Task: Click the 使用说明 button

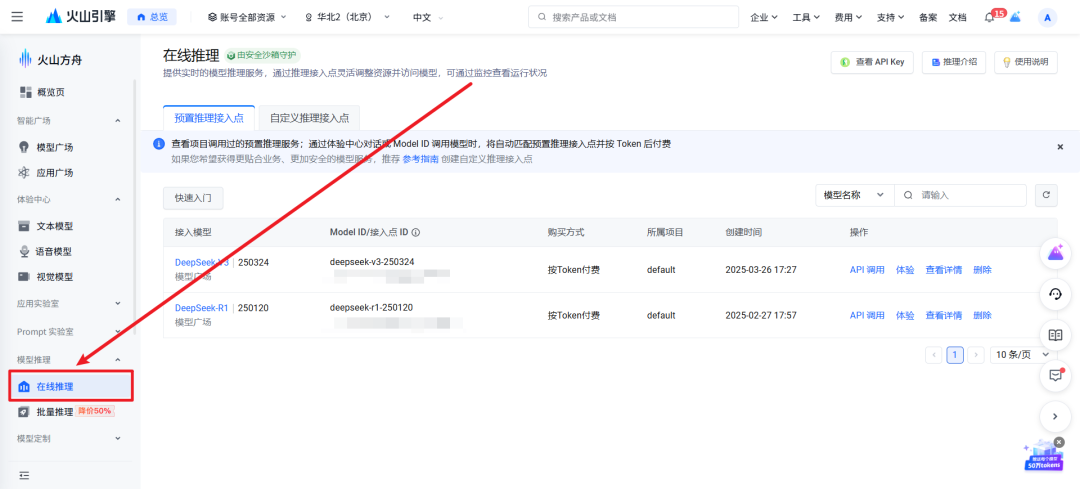Action: [1025, 62]
